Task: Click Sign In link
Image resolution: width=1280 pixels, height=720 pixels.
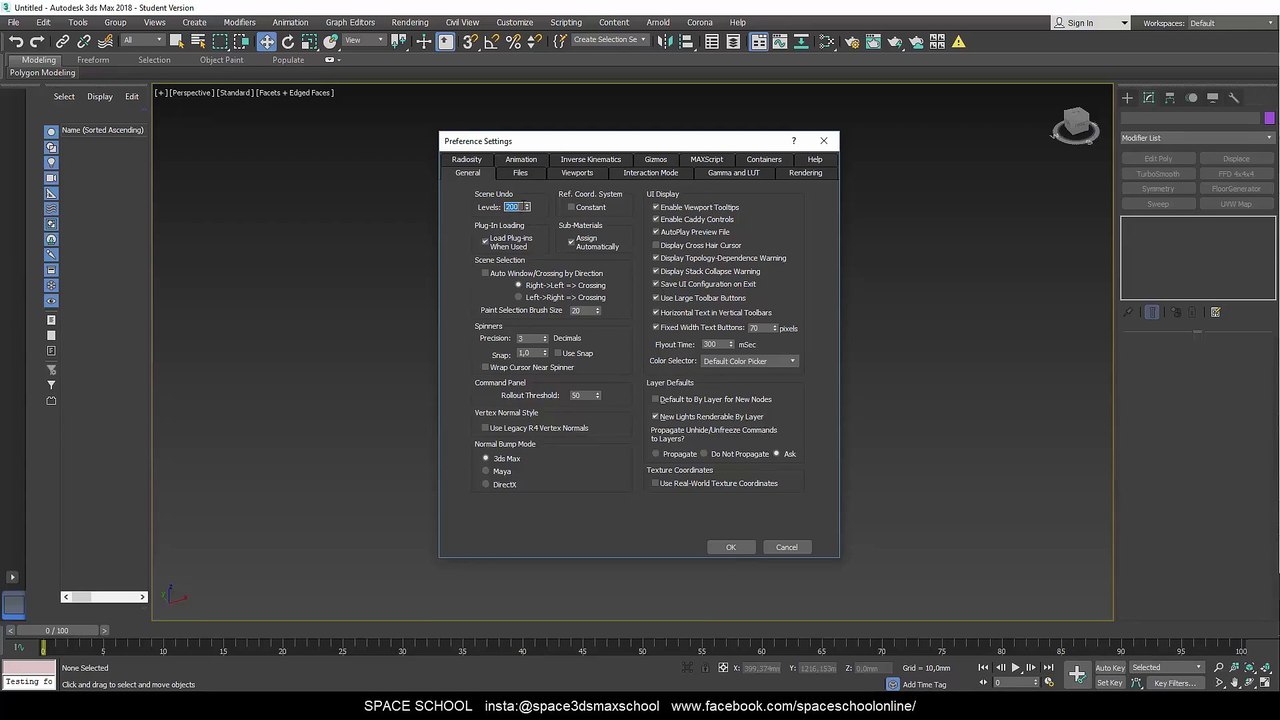Action: click(1080, 23)
